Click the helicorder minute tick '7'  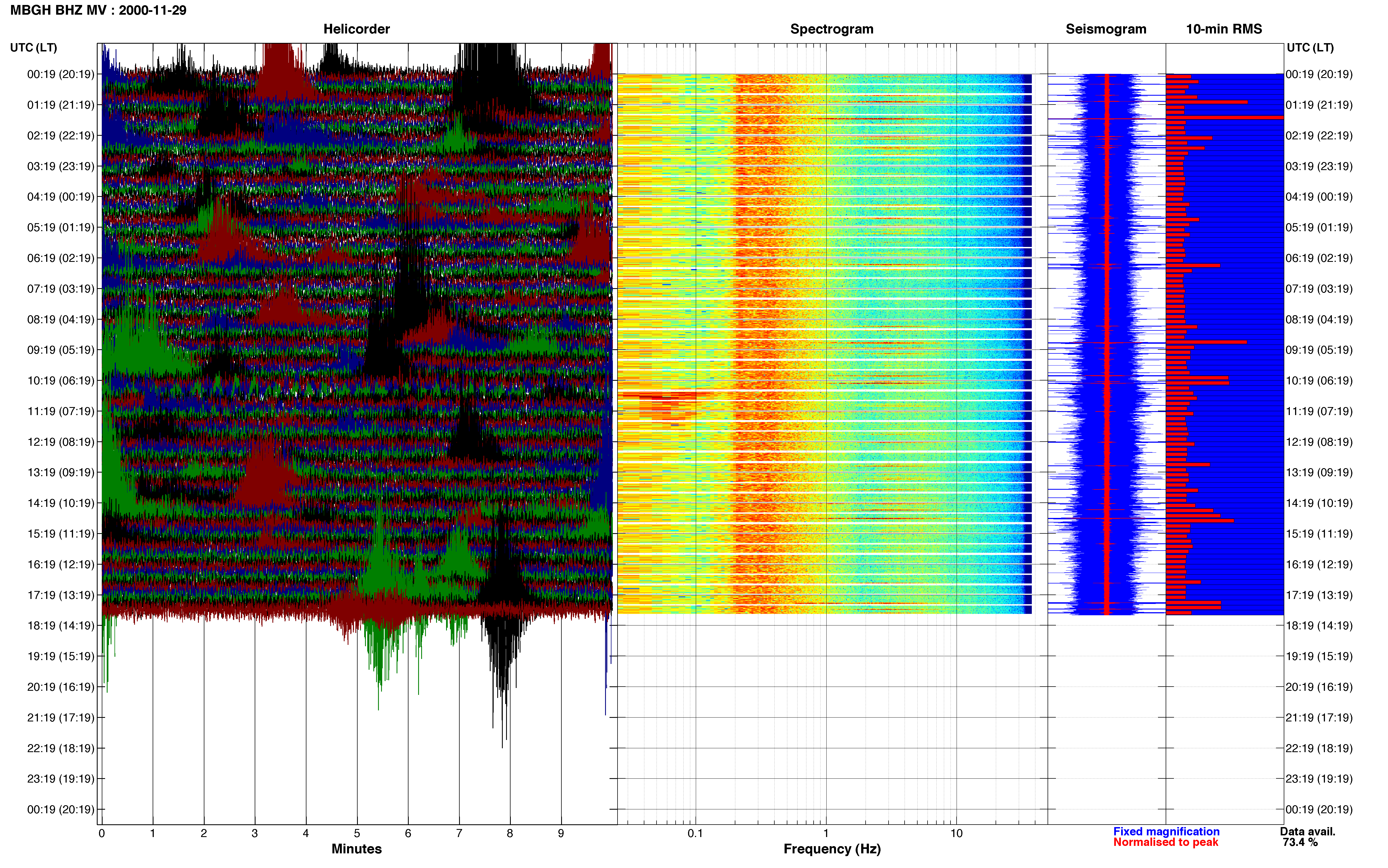point(459,833)
